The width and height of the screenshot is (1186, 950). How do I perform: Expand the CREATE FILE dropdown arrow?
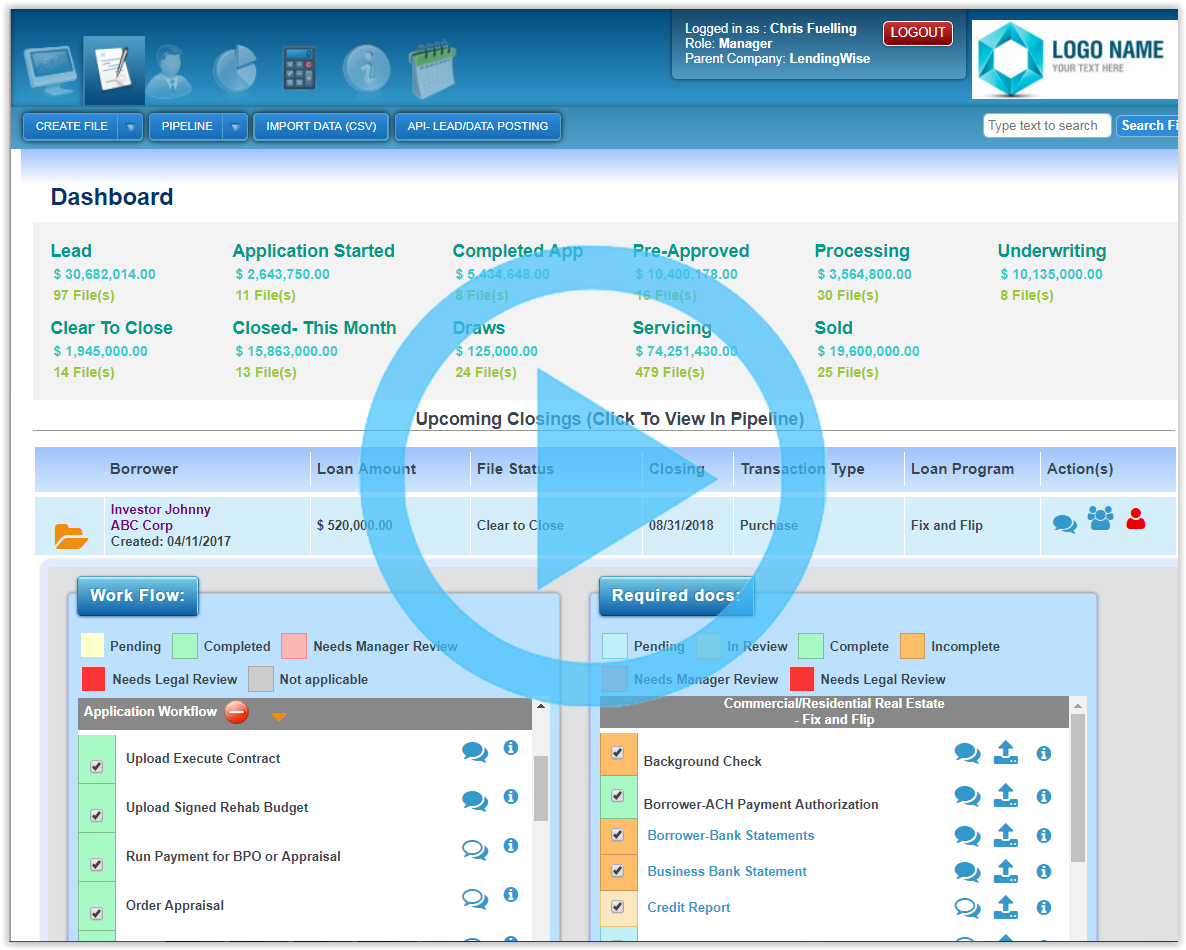point(131,126)
